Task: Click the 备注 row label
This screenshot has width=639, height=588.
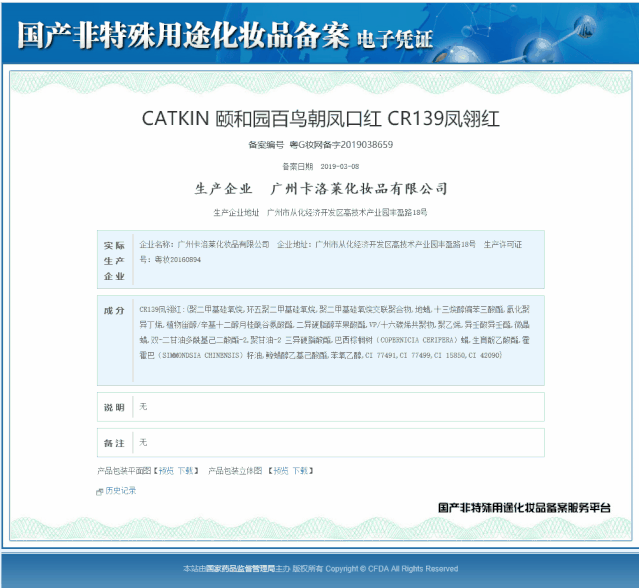Action: click(114, 443)
